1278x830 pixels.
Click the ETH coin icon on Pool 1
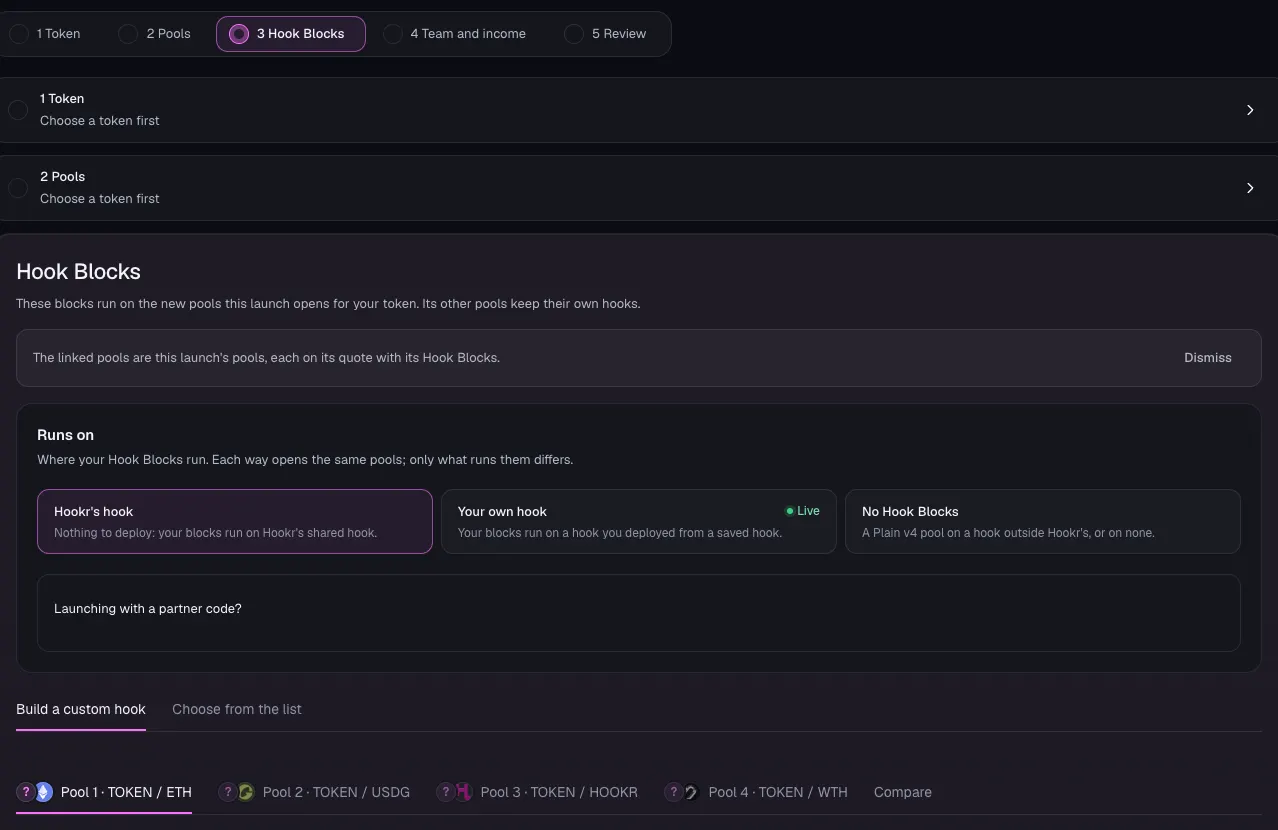(44, 792)
